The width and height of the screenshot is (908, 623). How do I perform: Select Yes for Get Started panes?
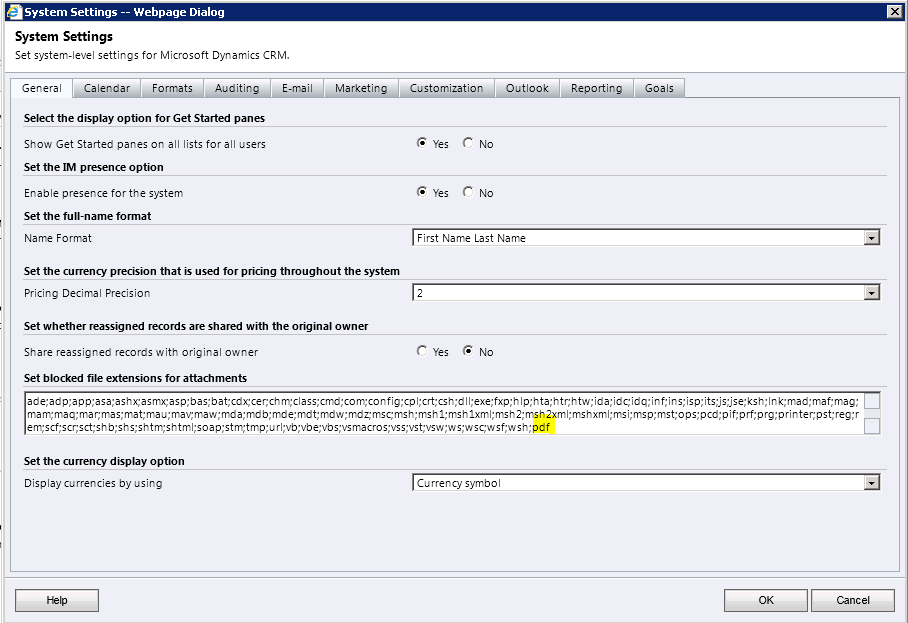coord(422,144)
